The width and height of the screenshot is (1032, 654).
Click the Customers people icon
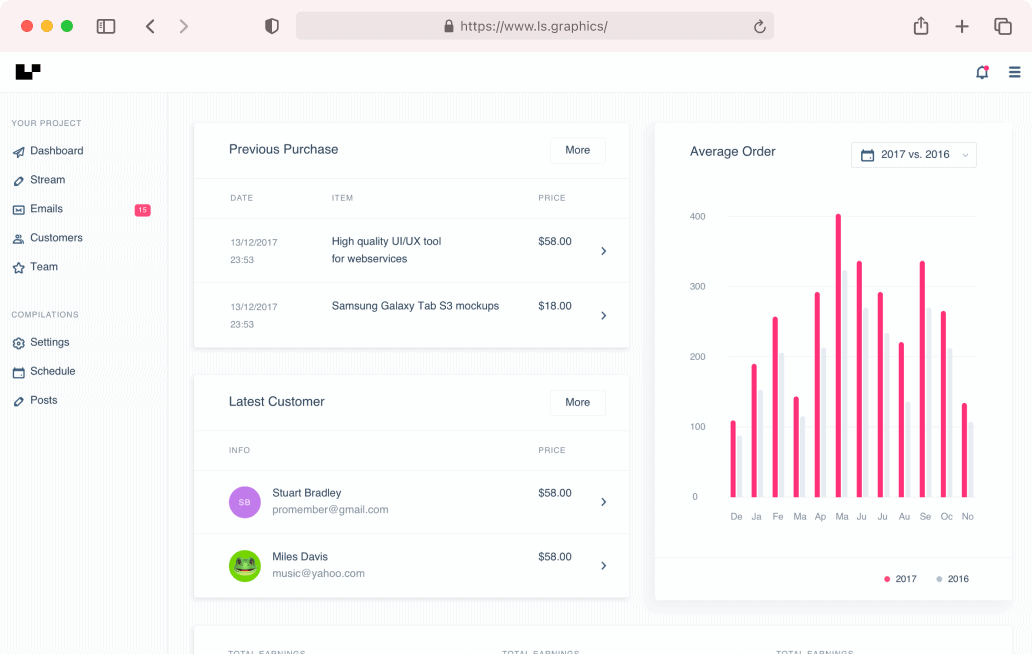18,239
